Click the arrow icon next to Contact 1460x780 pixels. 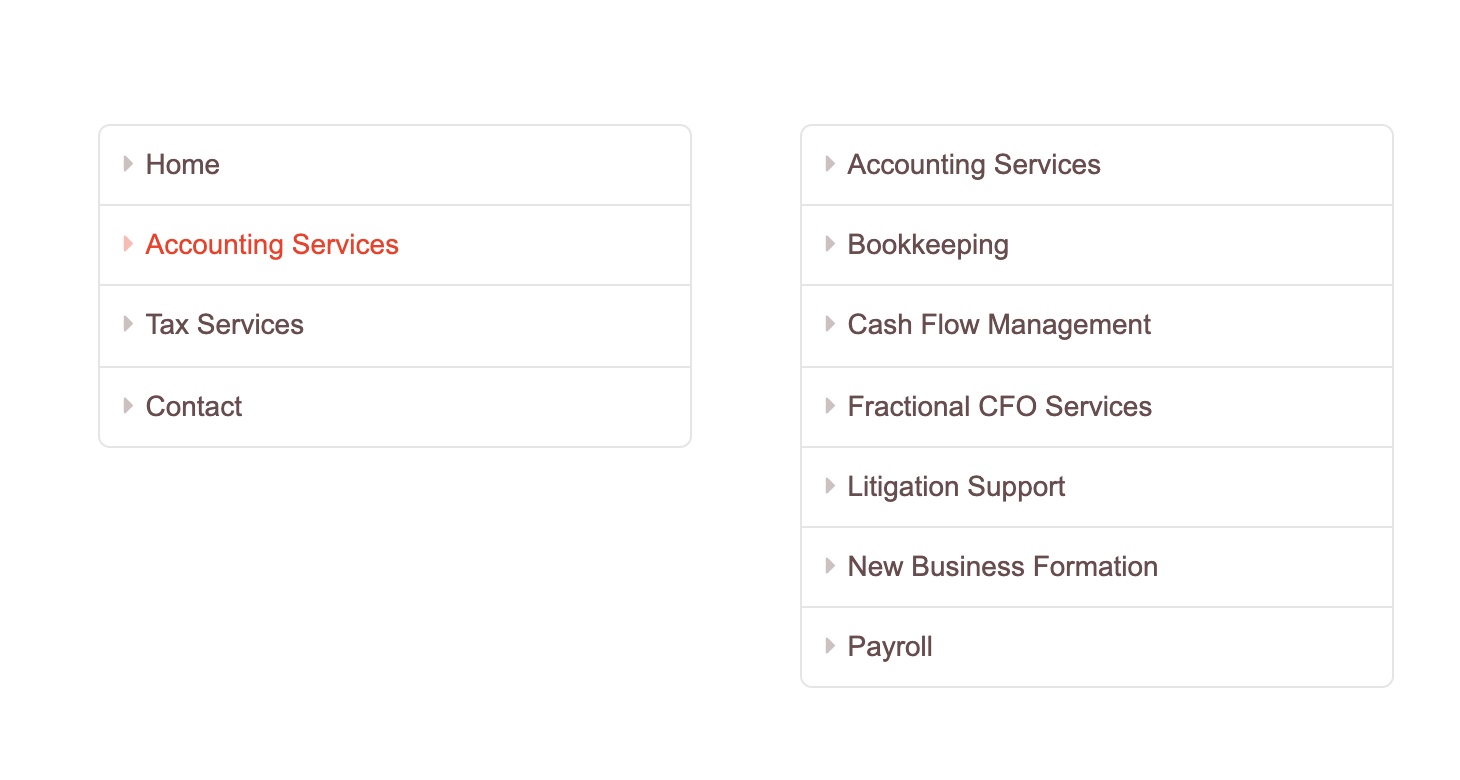click(x=128, y=406)
